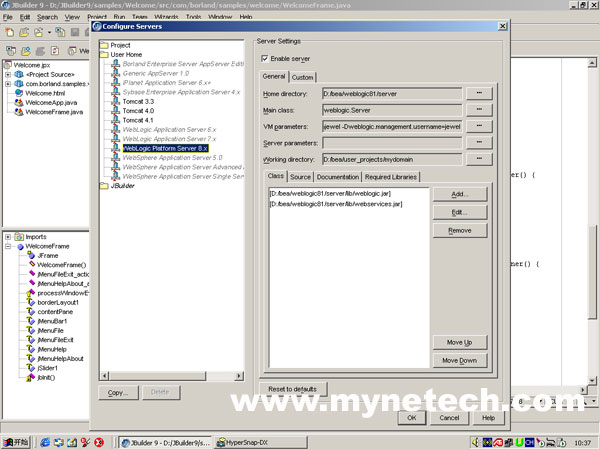Browse for Home directory
The width and height of the screenshot is (600, 450).
tap(479, 93)
